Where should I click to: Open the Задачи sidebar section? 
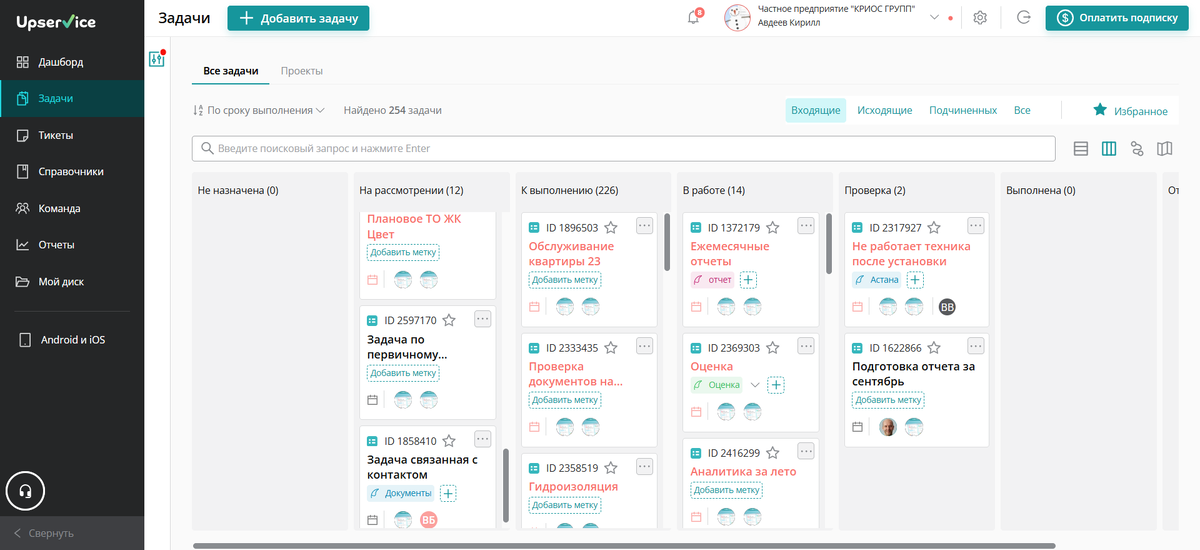(x=72, y=98)
